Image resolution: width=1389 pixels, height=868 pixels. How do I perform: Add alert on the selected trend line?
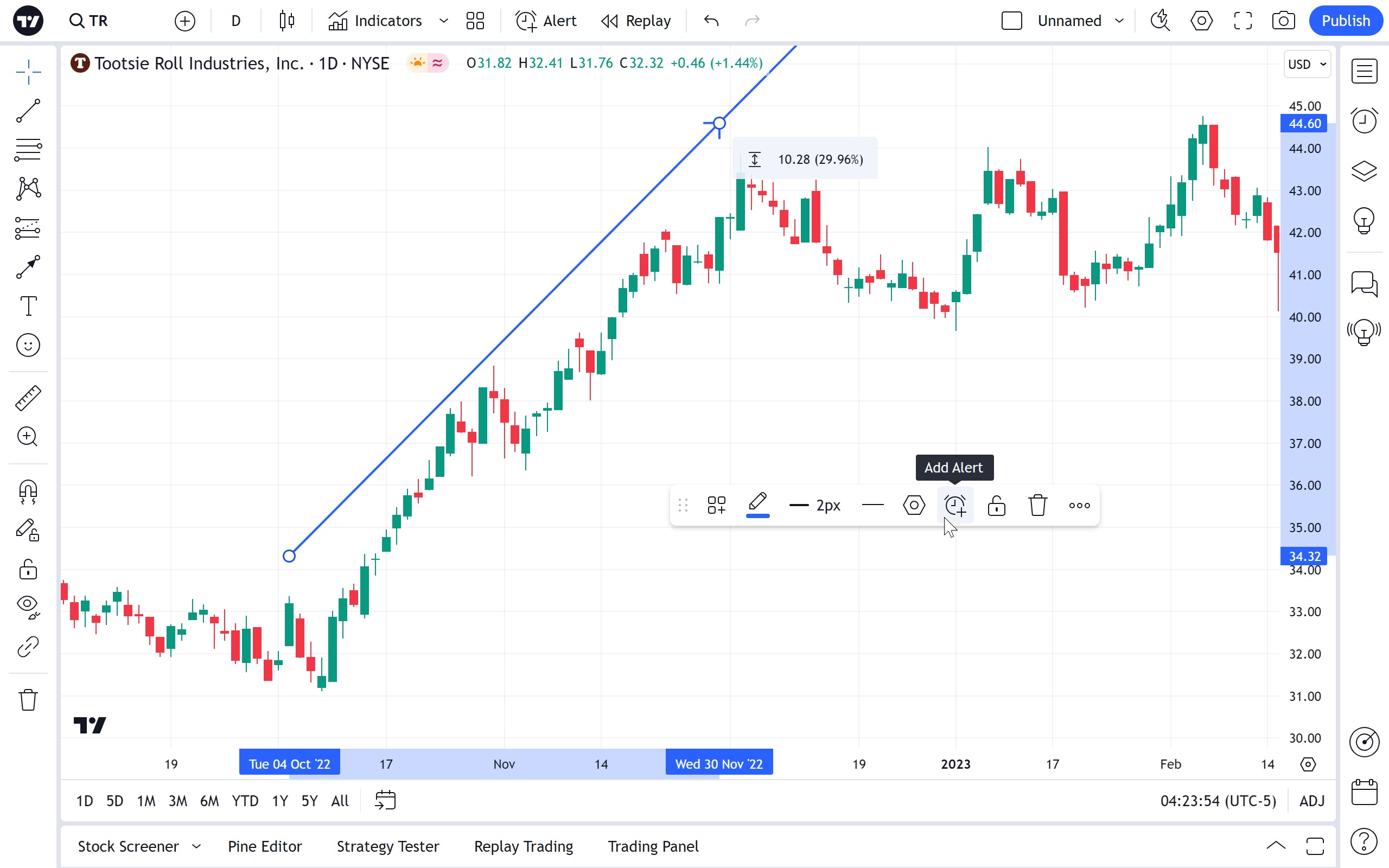coord(955,505)
